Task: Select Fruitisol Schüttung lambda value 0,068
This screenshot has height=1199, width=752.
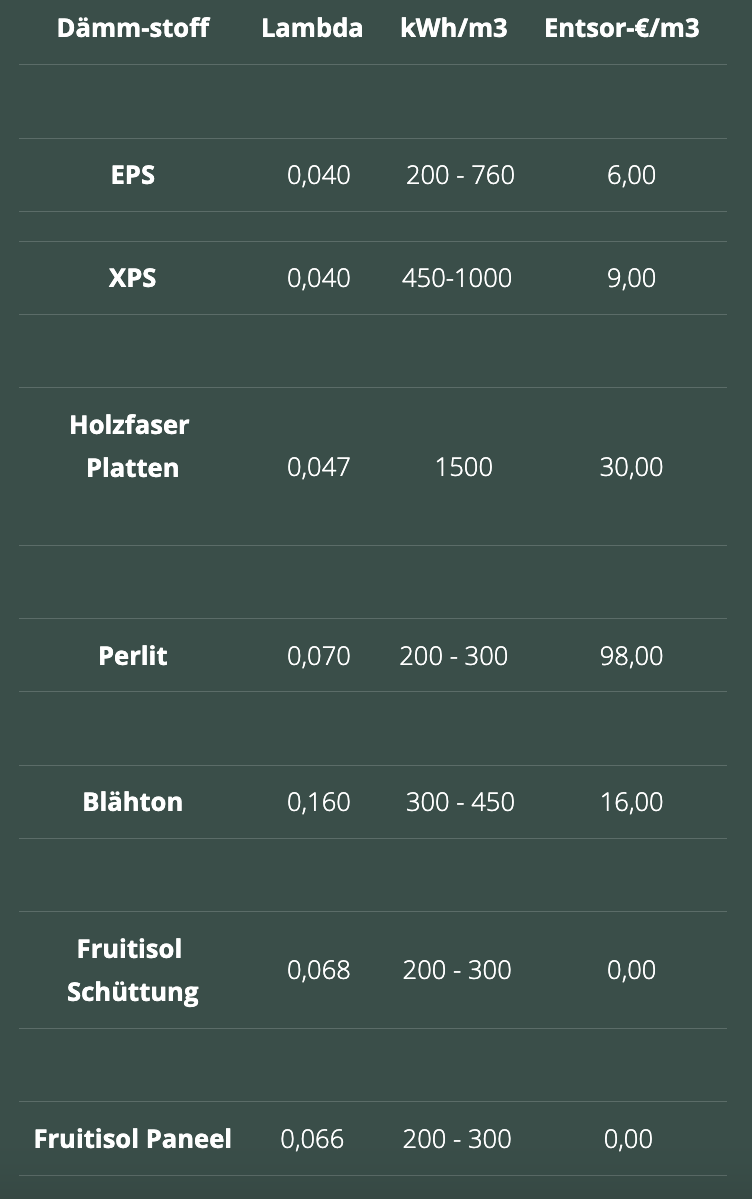Action: [318, 970]
